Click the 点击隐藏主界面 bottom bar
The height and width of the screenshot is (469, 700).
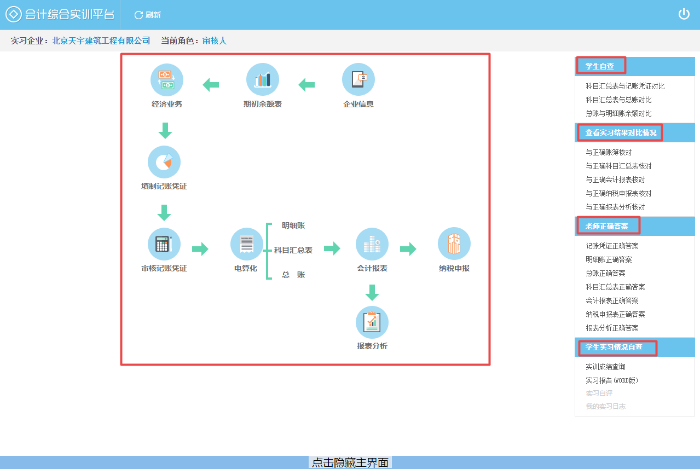[x=349, y=462]
